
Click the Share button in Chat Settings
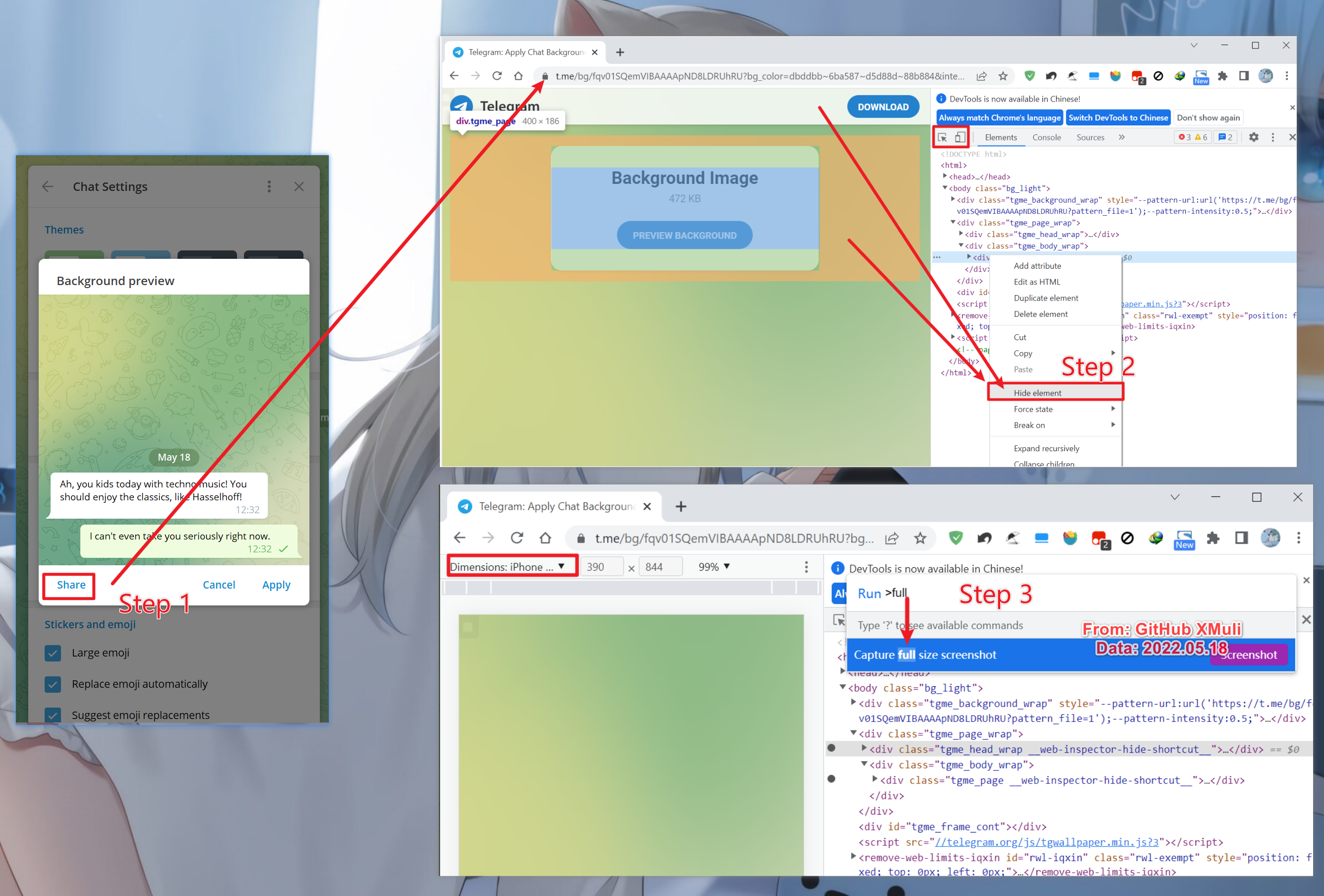(x=71, y=584)
